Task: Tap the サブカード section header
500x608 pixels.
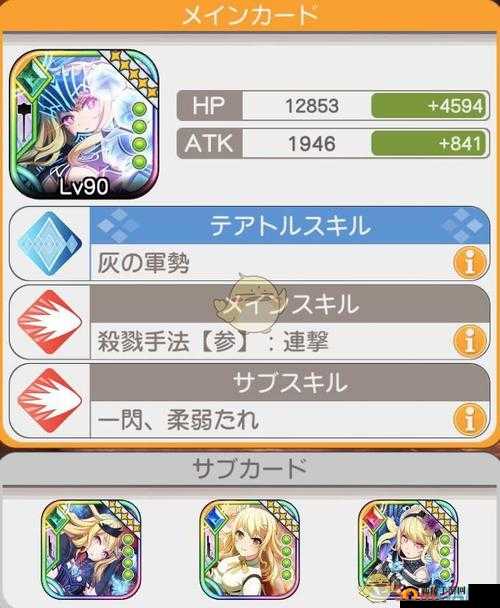Action: (250, 469)
